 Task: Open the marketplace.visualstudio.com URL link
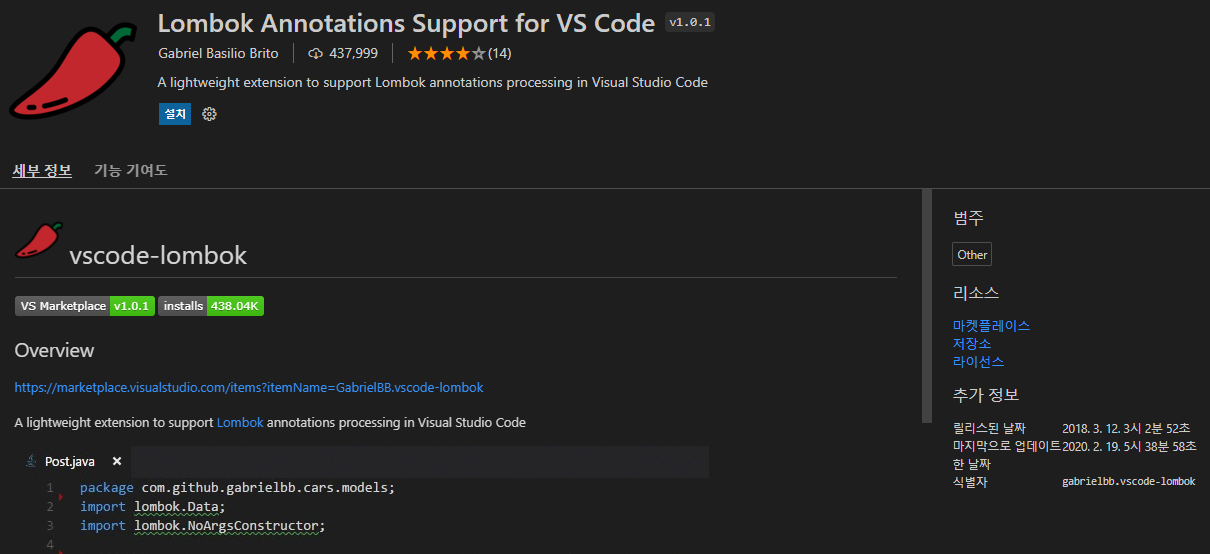coord(249,387)
